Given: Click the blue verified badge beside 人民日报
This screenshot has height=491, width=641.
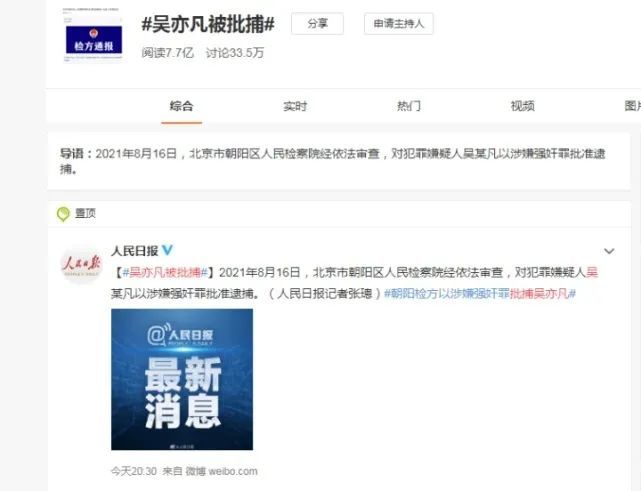Looking at the screenshot, I should [x=167, y=250].
